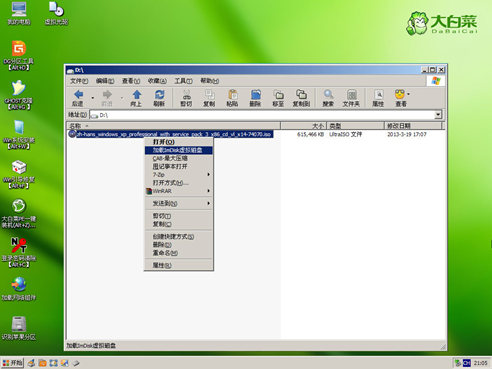Image resolution: width=492 pixels, height=369 pixels.
Task: Open the Tools menu in menu bar
Action: 184,81
